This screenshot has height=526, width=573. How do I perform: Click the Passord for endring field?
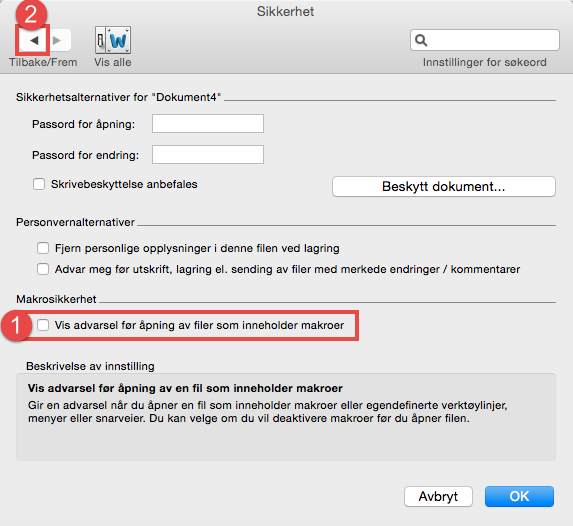coord(208,155)
